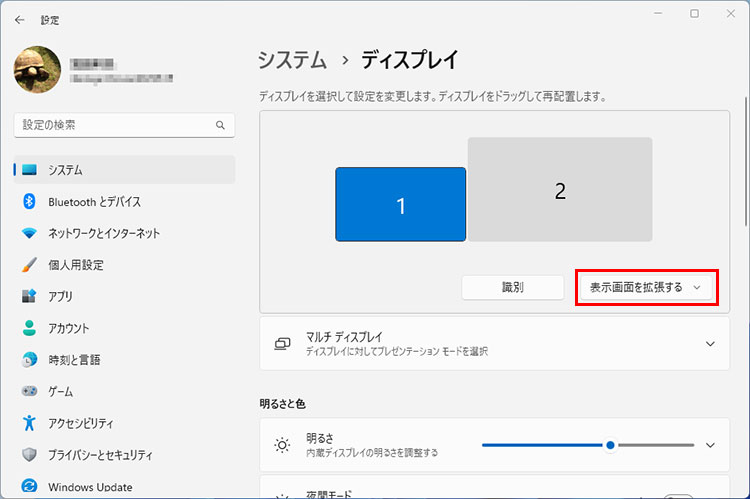This screenshot has width=750, height=499.
Task: Select the ゲーム controller icon
Action: 29,392
